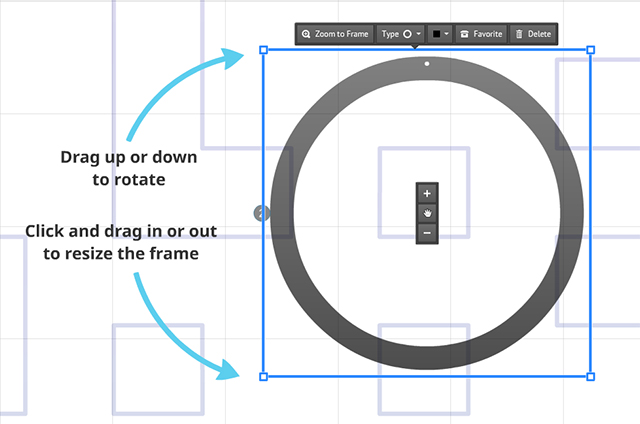The height and width of the screenshot is (424, 640).
Task: Select the top-left resize handle
Action: (264, 50)
